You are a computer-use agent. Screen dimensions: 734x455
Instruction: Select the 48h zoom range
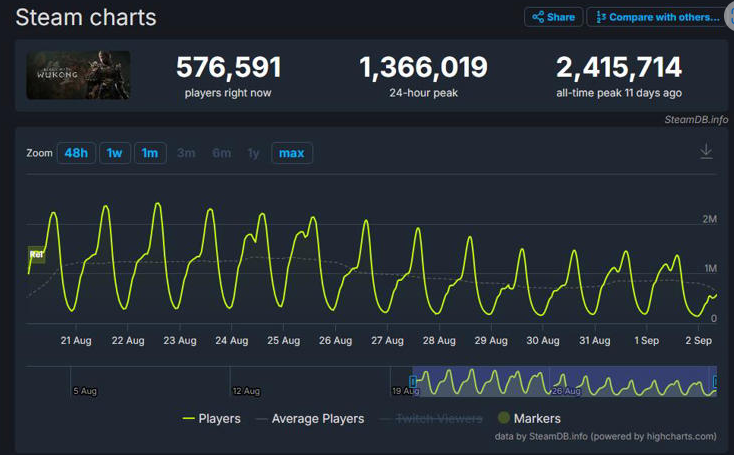(76, 153)
